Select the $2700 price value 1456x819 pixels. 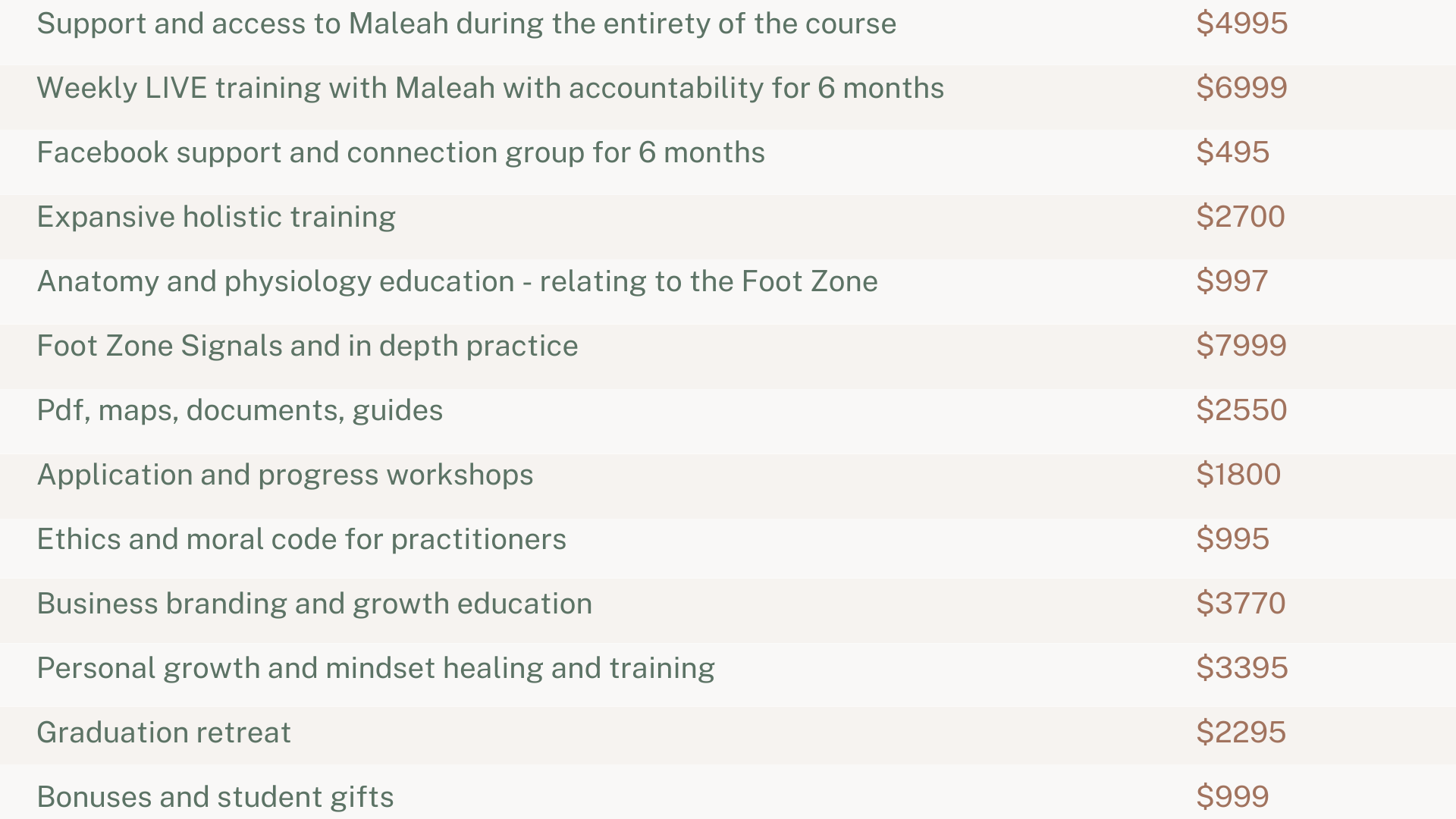(x=1241, y=217)
